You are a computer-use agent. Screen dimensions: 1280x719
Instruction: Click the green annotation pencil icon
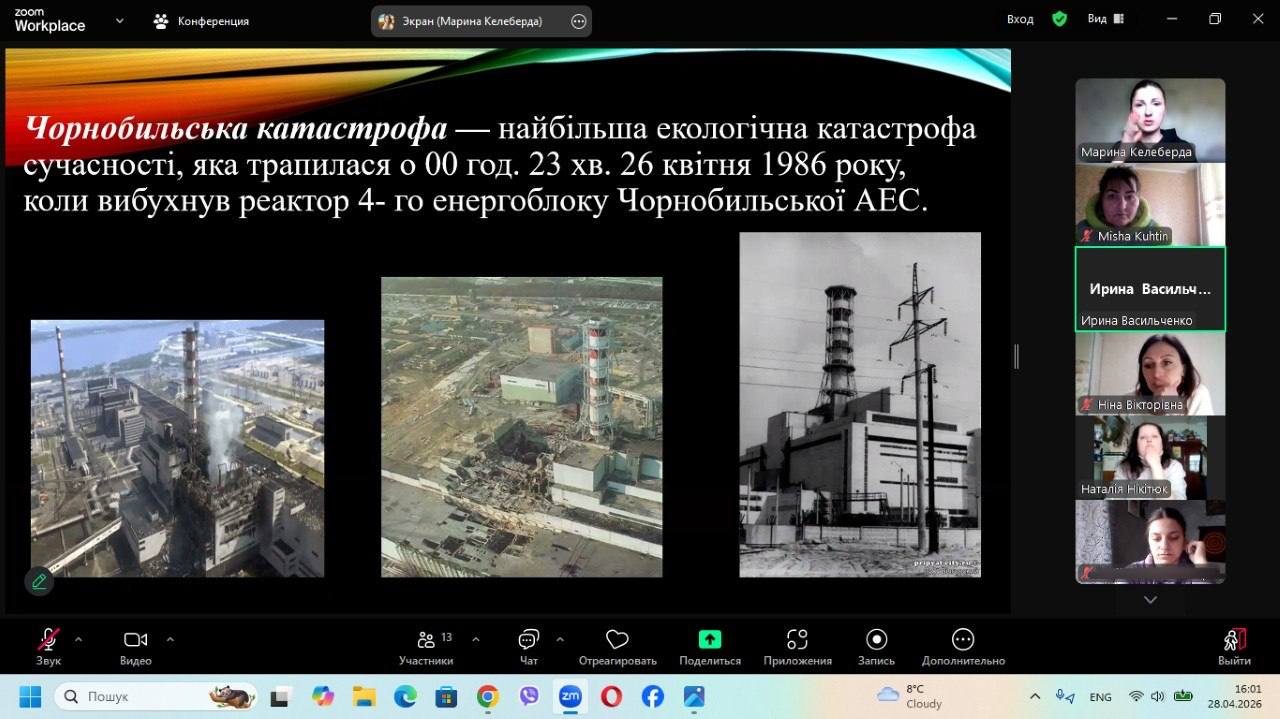point(39,581)
